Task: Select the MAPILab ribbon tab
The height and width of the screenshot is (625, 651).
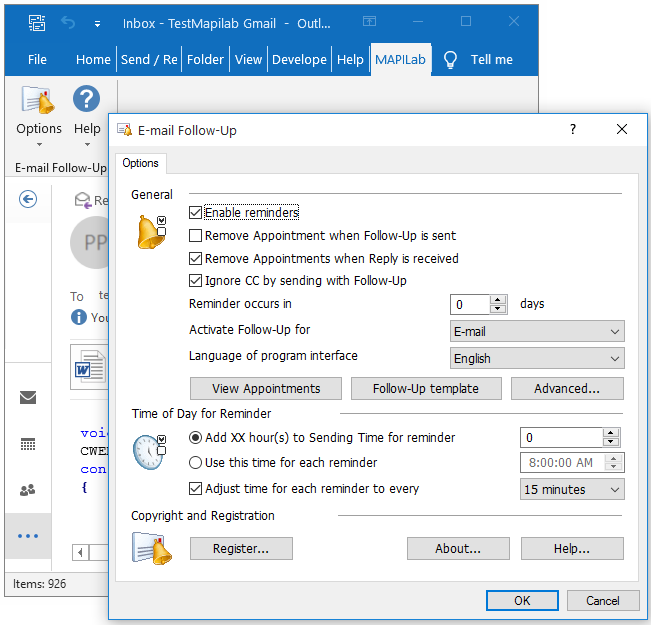Action: tap(400, 60)
